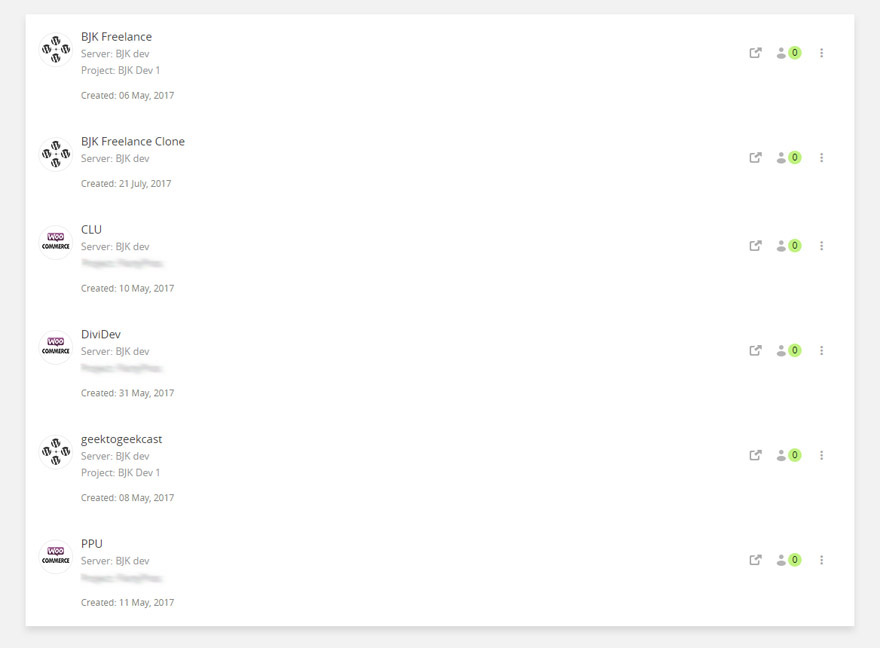Image resolution: width=880 pixels, height=648 pixels.
Task: Expand three-dot menu for BJK Freelance
Action: click(x=821, y=53)
